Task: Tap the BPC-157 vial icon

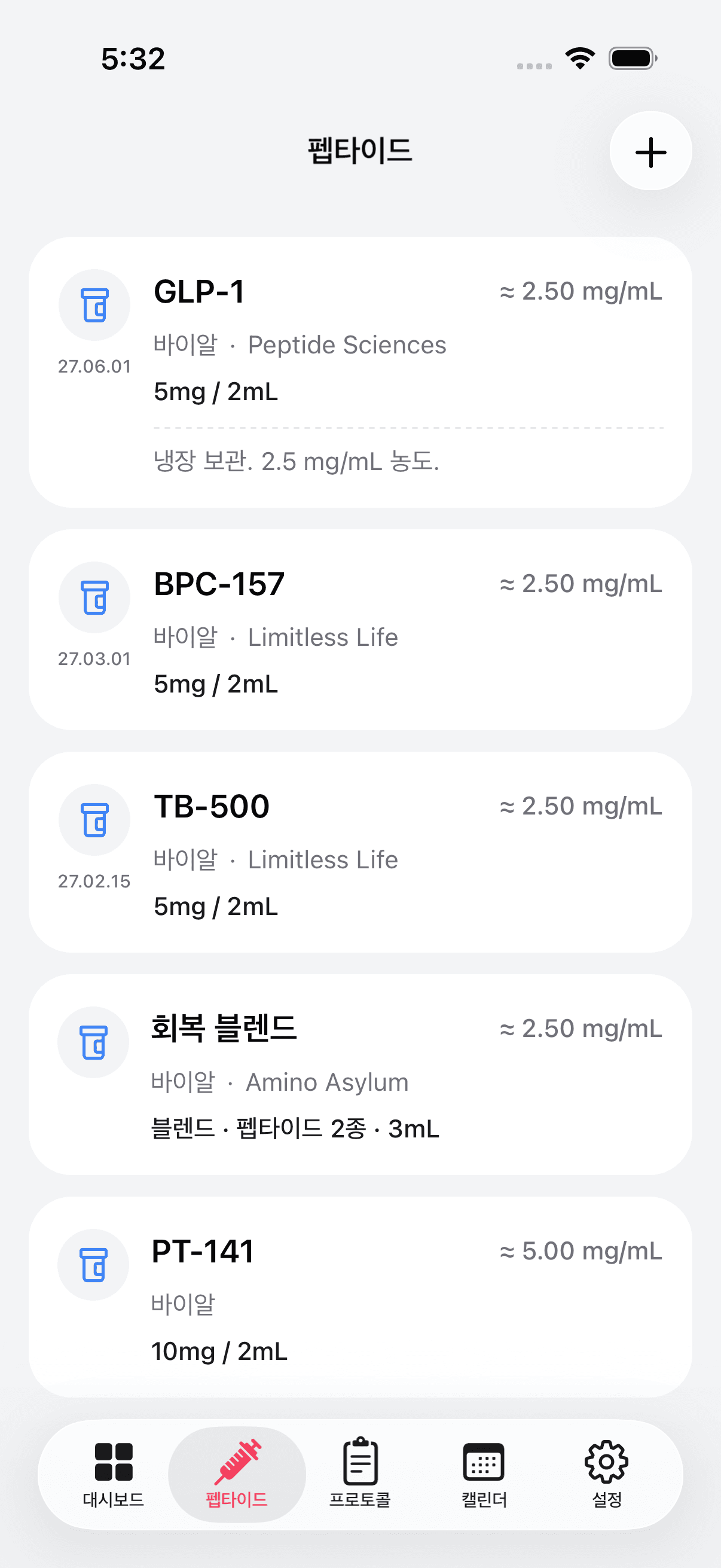Action: coord(94,597)
